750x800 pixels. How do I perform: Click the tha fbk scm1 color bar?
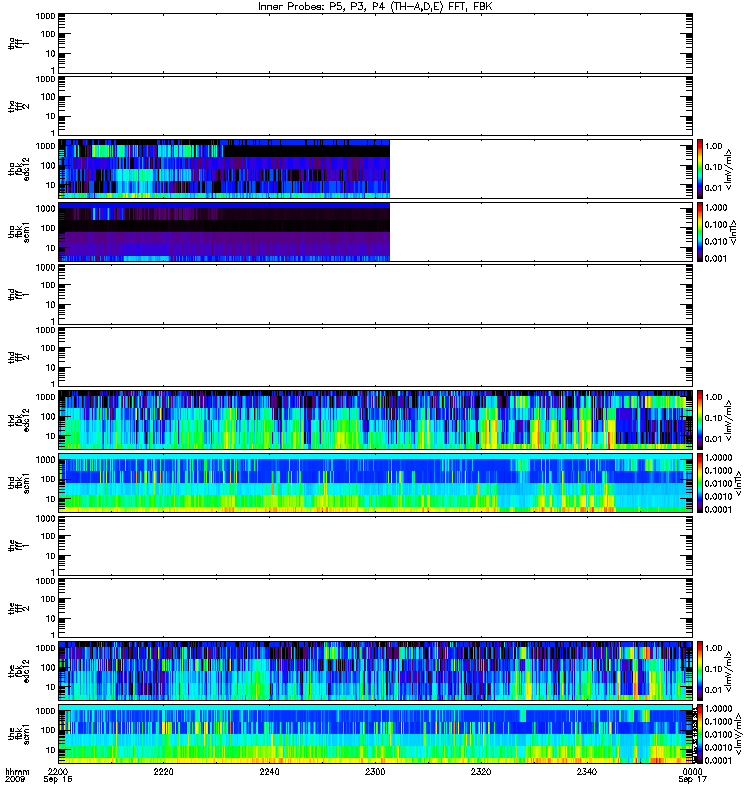pos(700,232)
